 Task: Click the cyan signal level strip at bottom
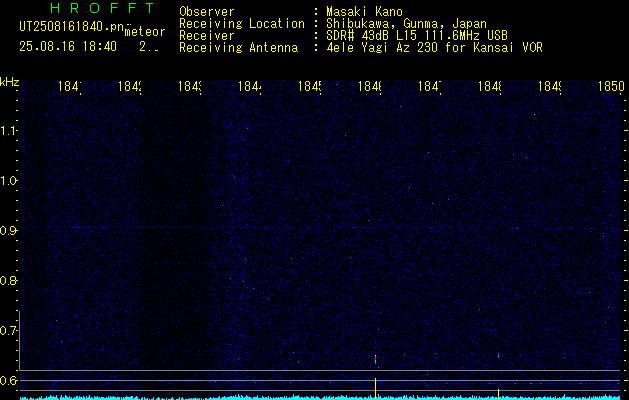click(322, 398)
